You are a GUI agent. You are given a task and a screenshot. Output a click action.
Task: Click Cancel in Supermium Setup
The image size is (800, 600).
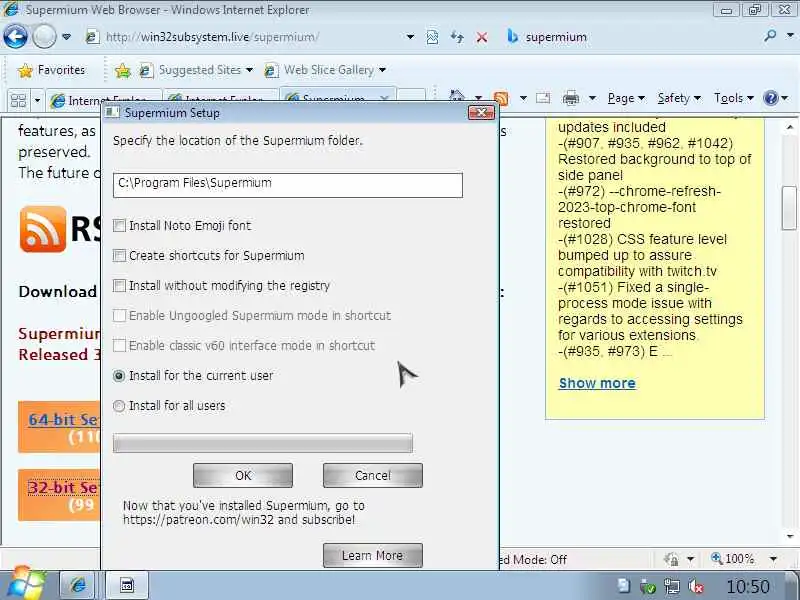(372, 476)
